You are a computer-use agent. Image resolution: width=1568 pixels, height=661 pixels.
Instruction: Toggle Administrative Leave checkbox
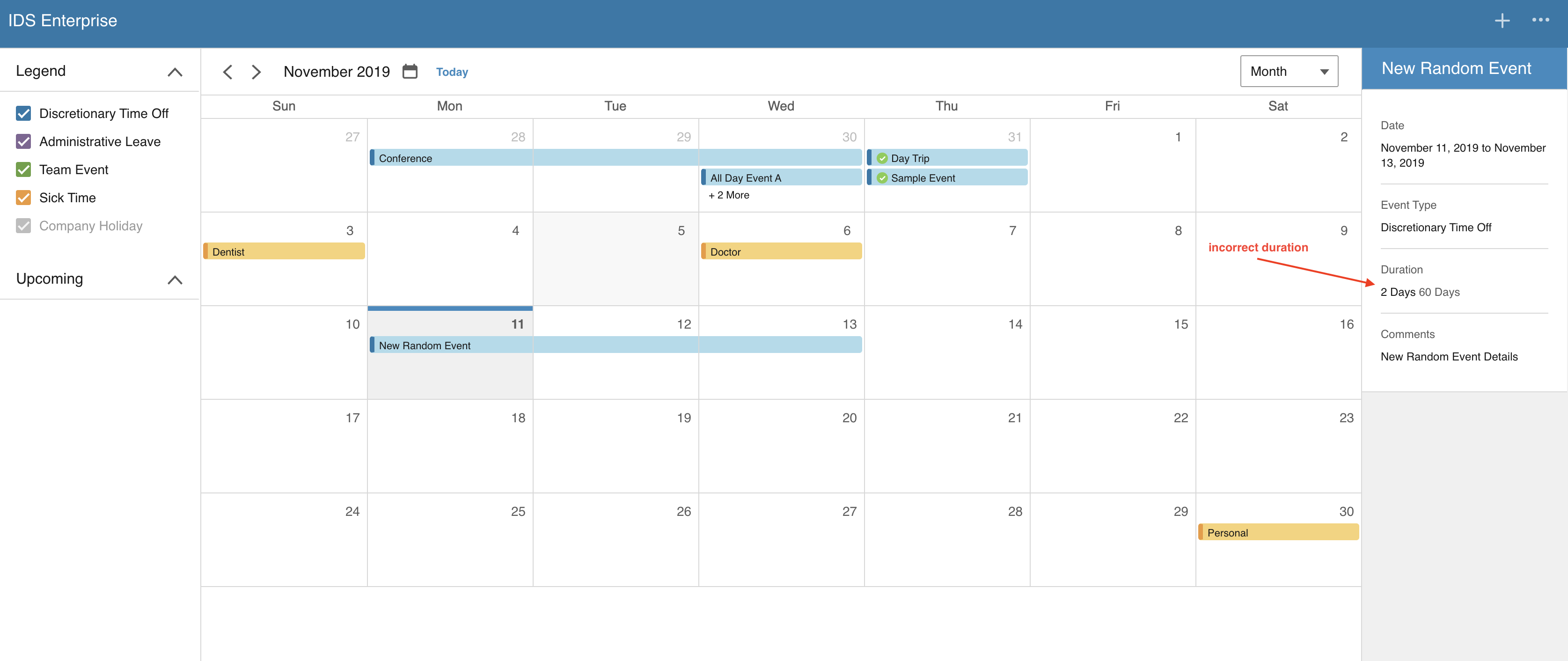23,141
